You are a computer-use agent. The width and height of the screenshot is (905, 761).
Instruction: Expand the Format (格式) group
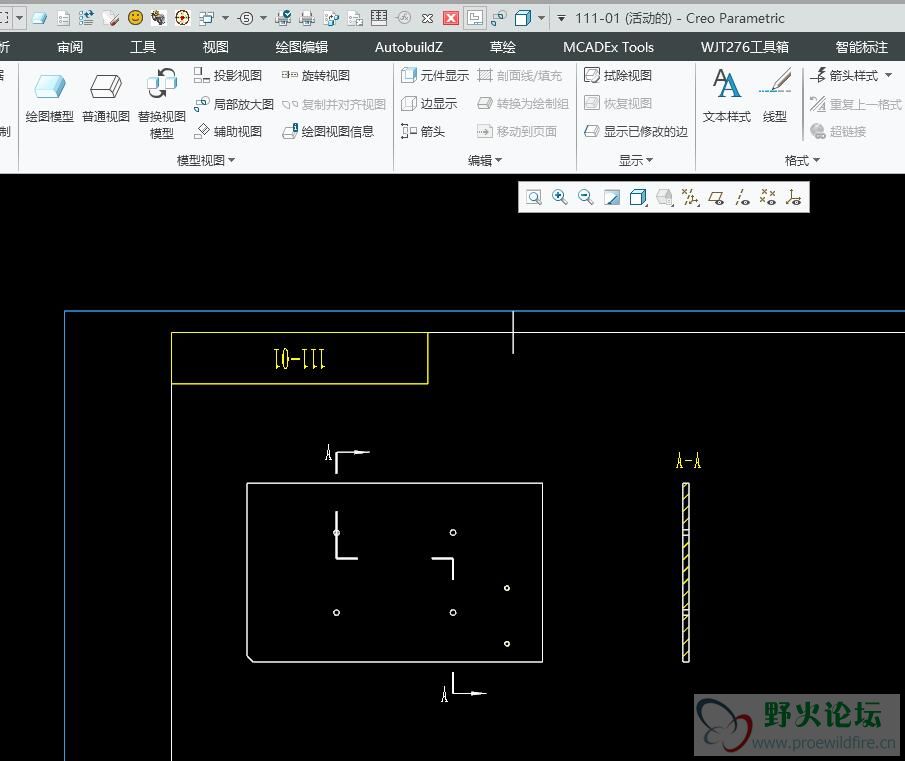pyautogui.click(x=802, y=160)
